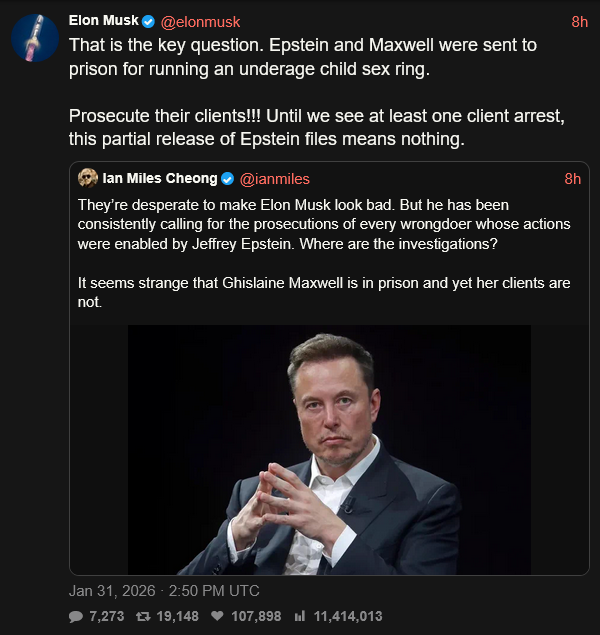This screenshot has height=635, width=600.
Task: Click the retweet arrows icon
Action: pyautogui.click(x=144, y=616)
